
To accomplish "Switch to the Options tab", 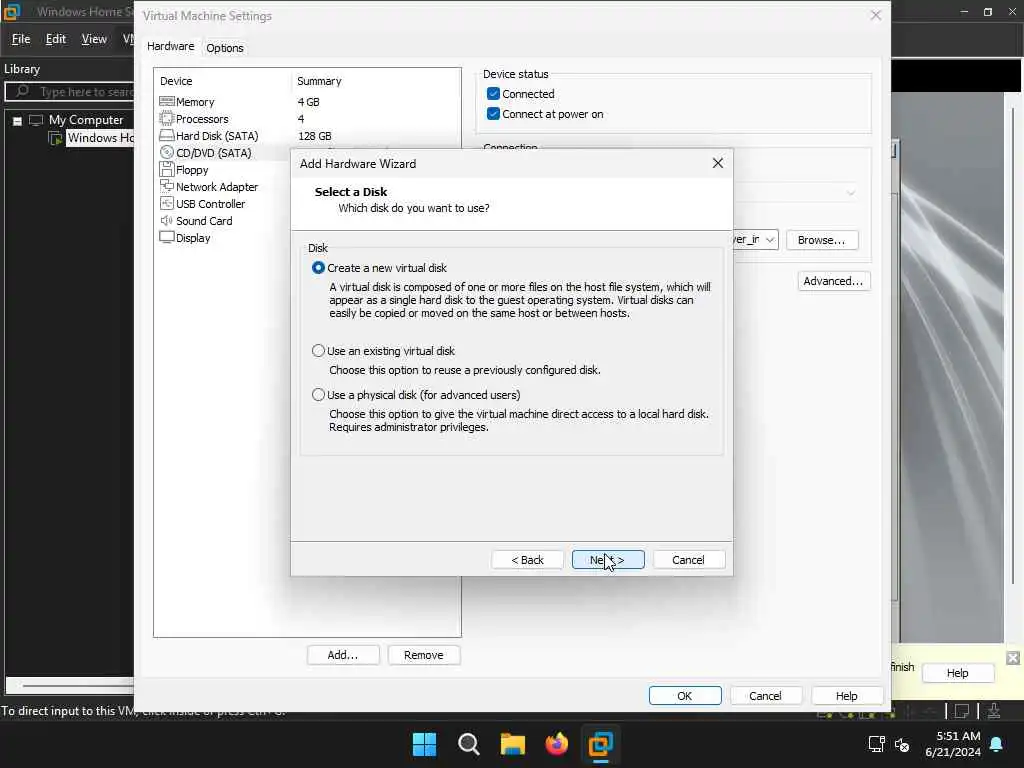I will pyautogui.click(x=225, y=48).
